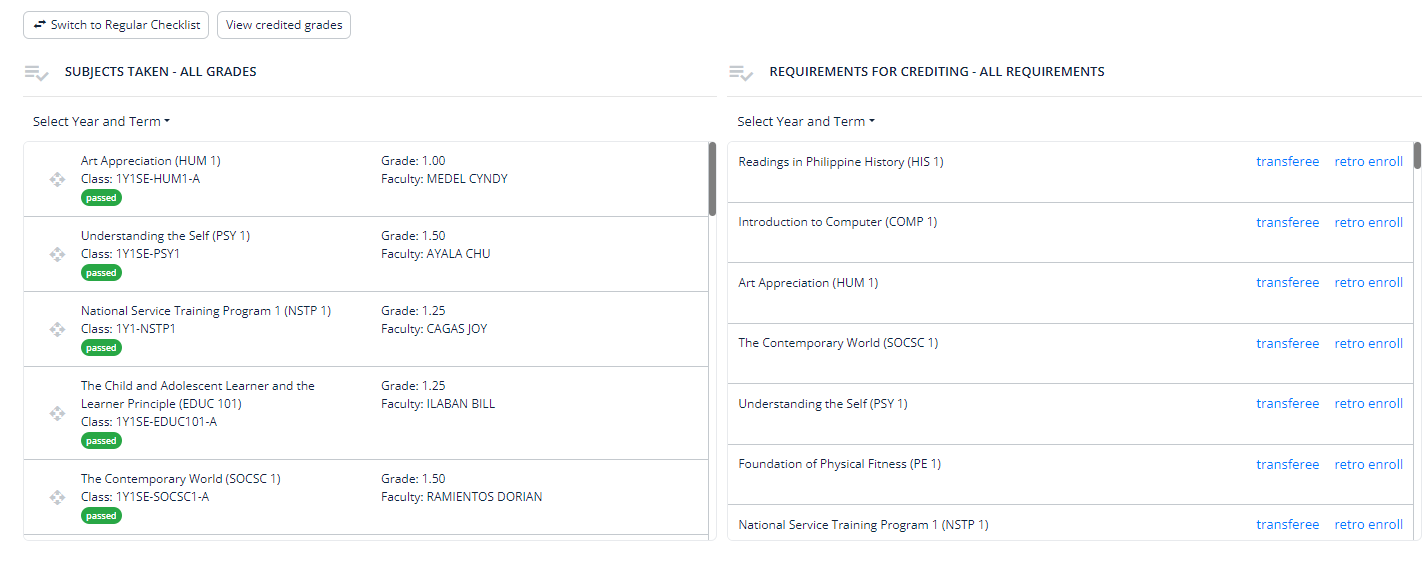
Task: Click checklist icon beside Requirements for Crediting
Action: [x=741, y=73]
